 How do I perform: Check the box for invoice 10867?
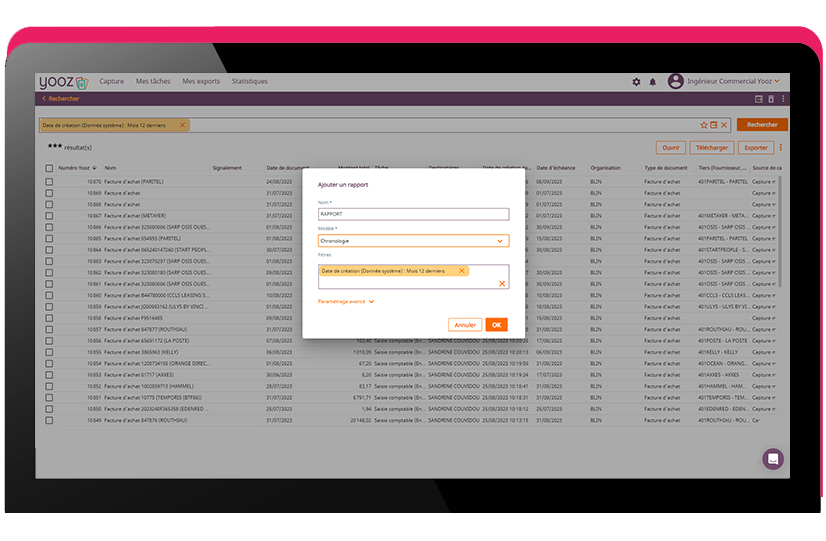click(x=49, y=215)
